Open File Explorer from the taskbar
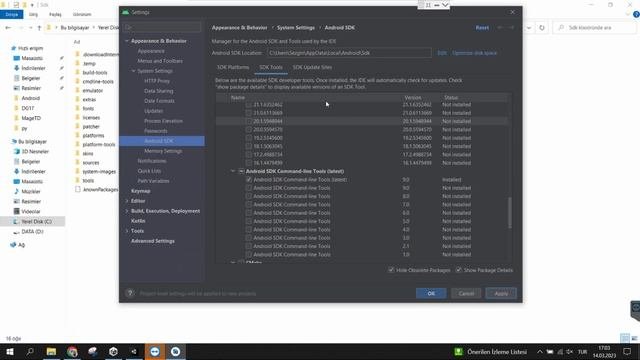 tap(51, 351)
